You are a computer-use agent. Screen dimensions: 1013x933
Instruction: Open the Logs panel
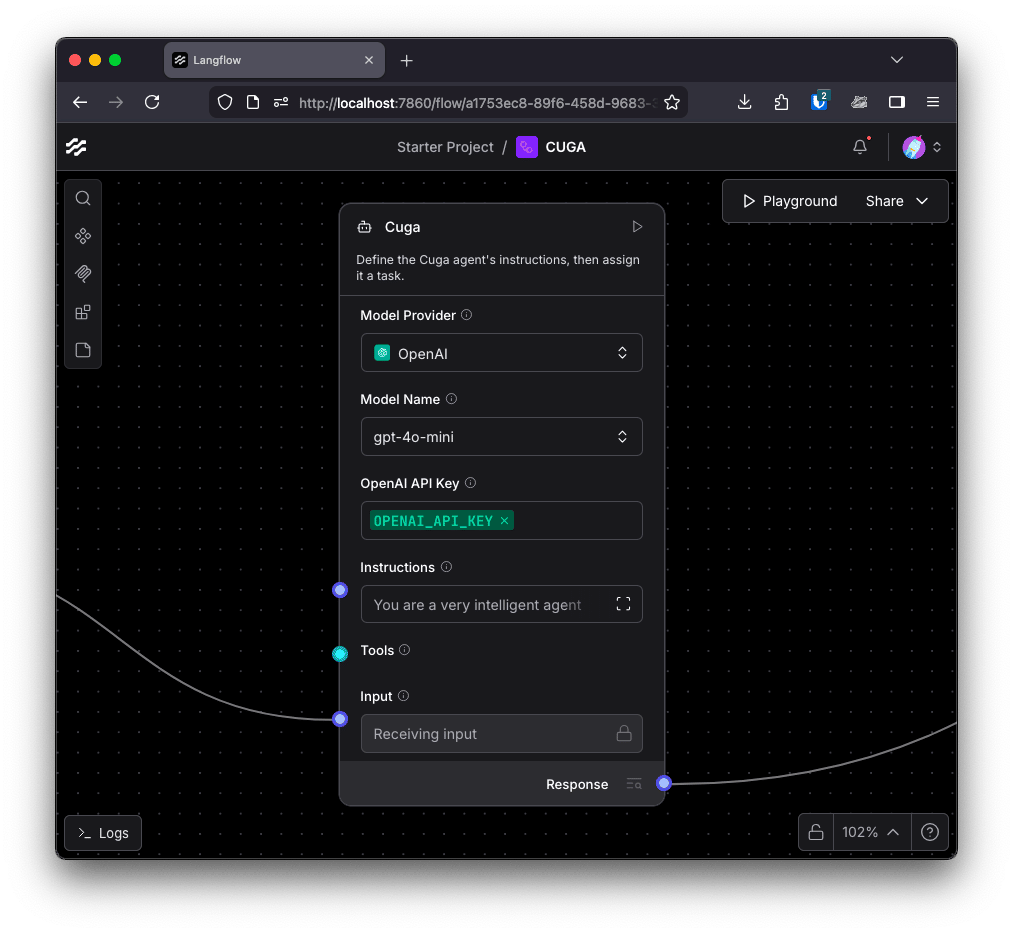pyautogui.click(x=103, y=833)
